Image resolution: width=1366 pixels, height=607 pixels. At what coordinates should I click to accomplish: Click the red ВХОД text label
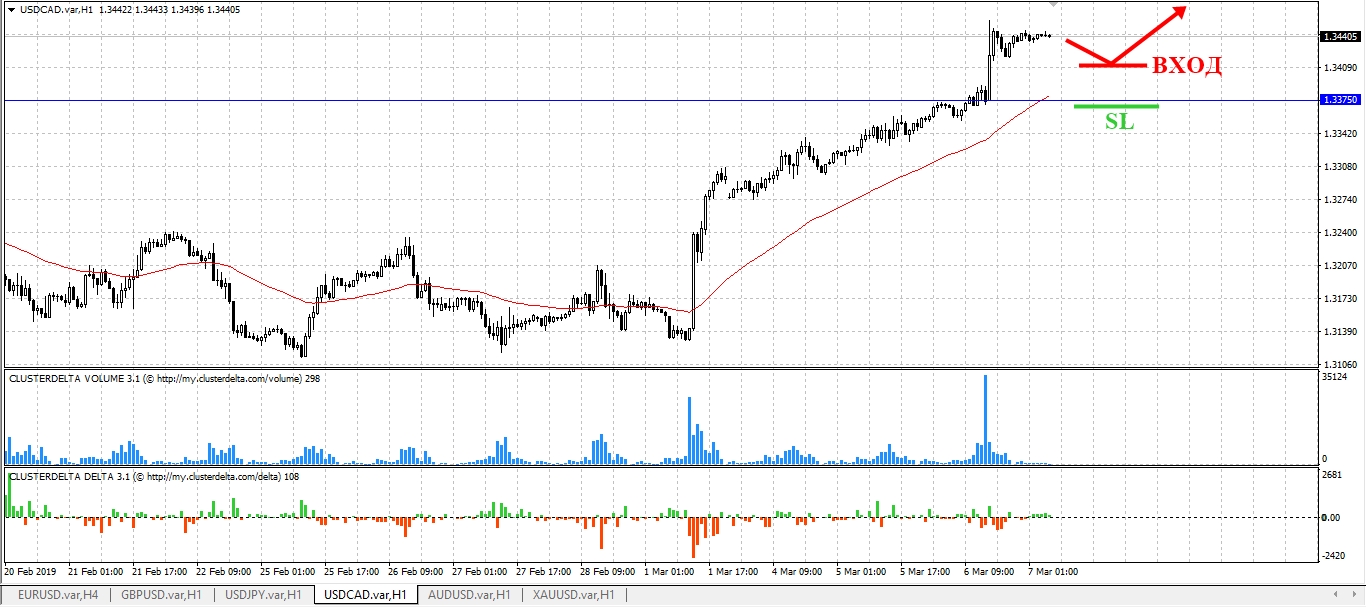1187,66
